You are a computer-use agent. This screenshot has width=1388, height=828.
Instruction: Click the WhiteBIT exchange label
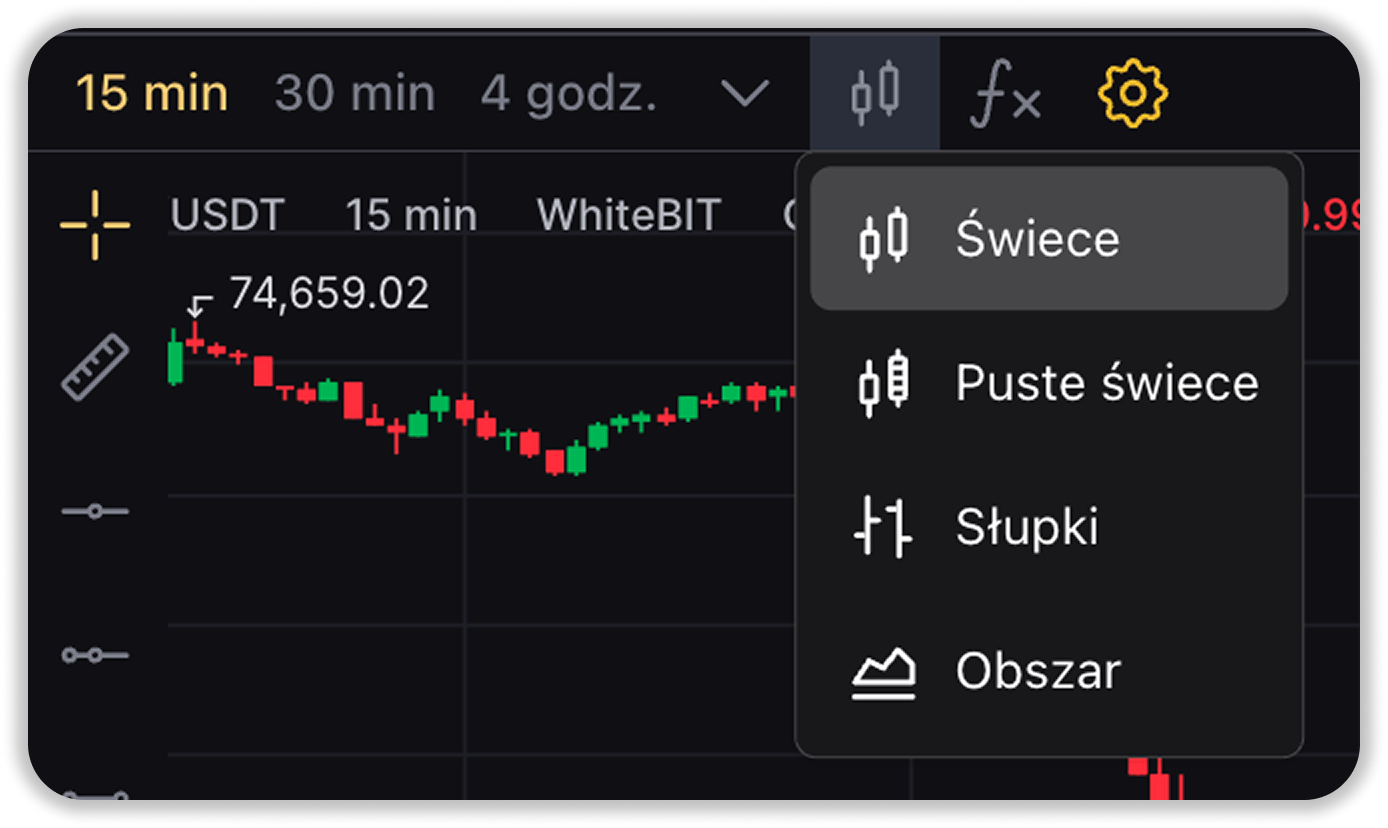(628, 215)
